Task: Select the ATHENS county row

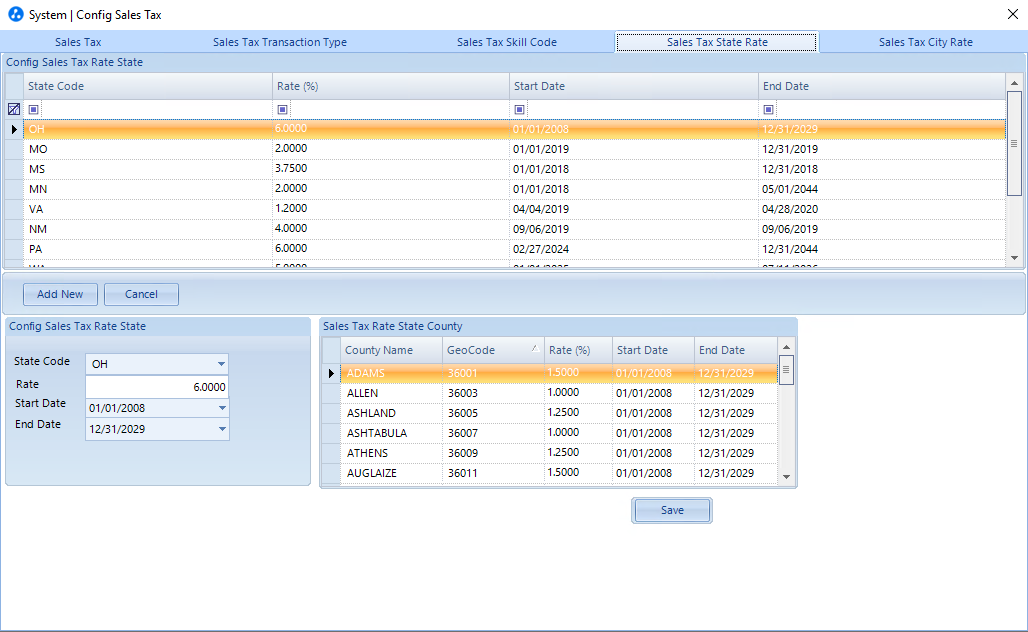Action: point(559,453)
